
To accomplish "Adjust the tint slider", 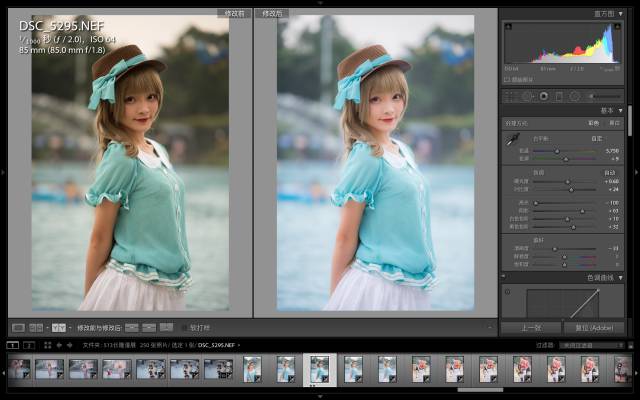I will point(566,159).
